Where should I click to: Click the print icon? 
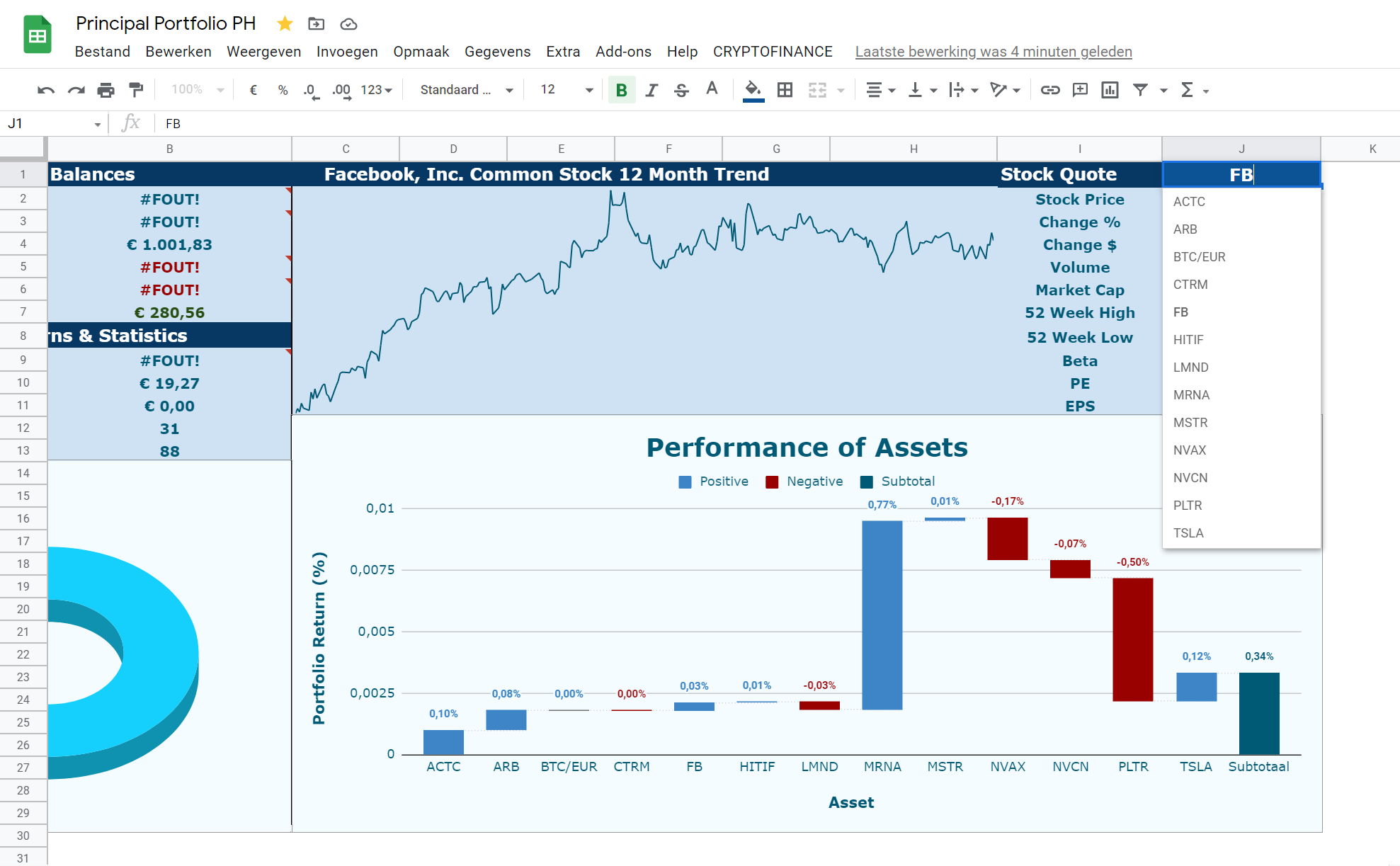point(106,90)
